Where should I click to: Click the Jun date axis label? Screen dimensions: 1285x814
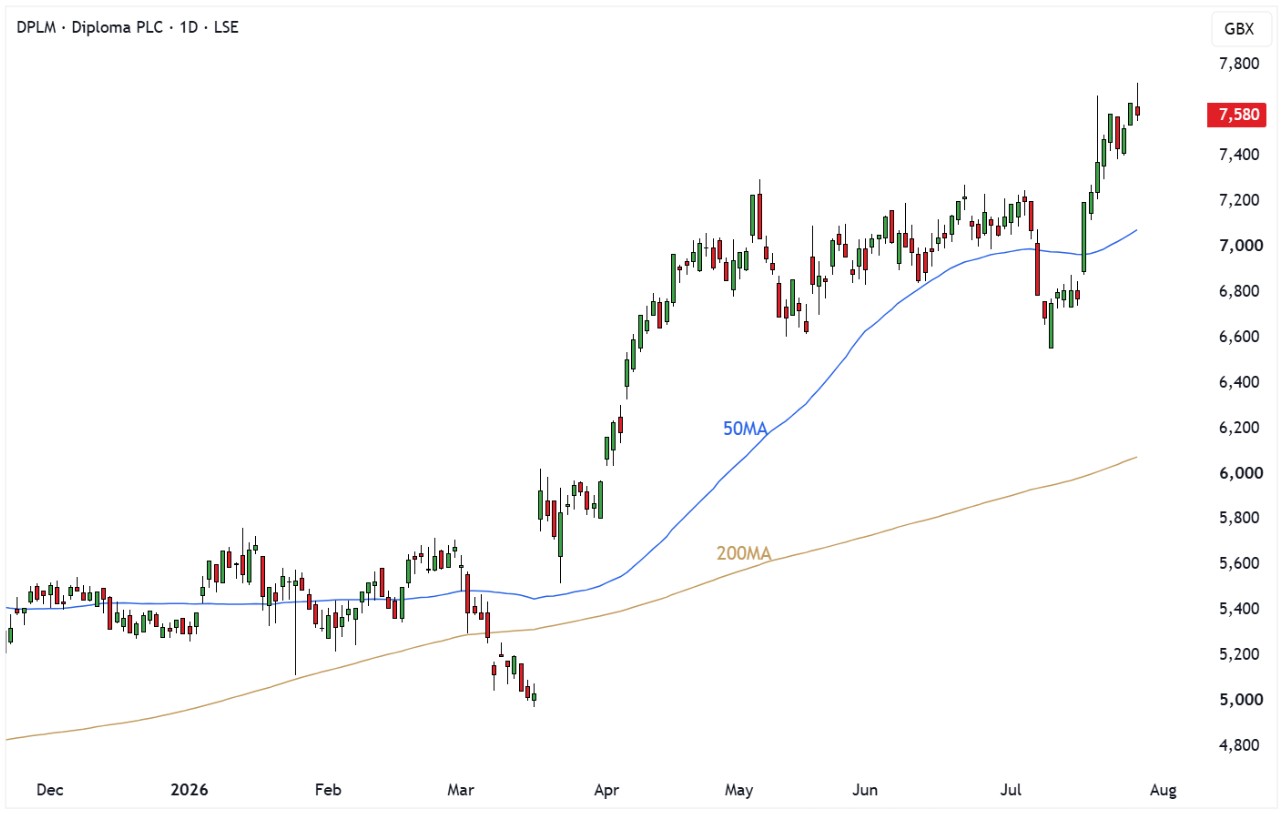pyautogui.click(x=865, y=790)
